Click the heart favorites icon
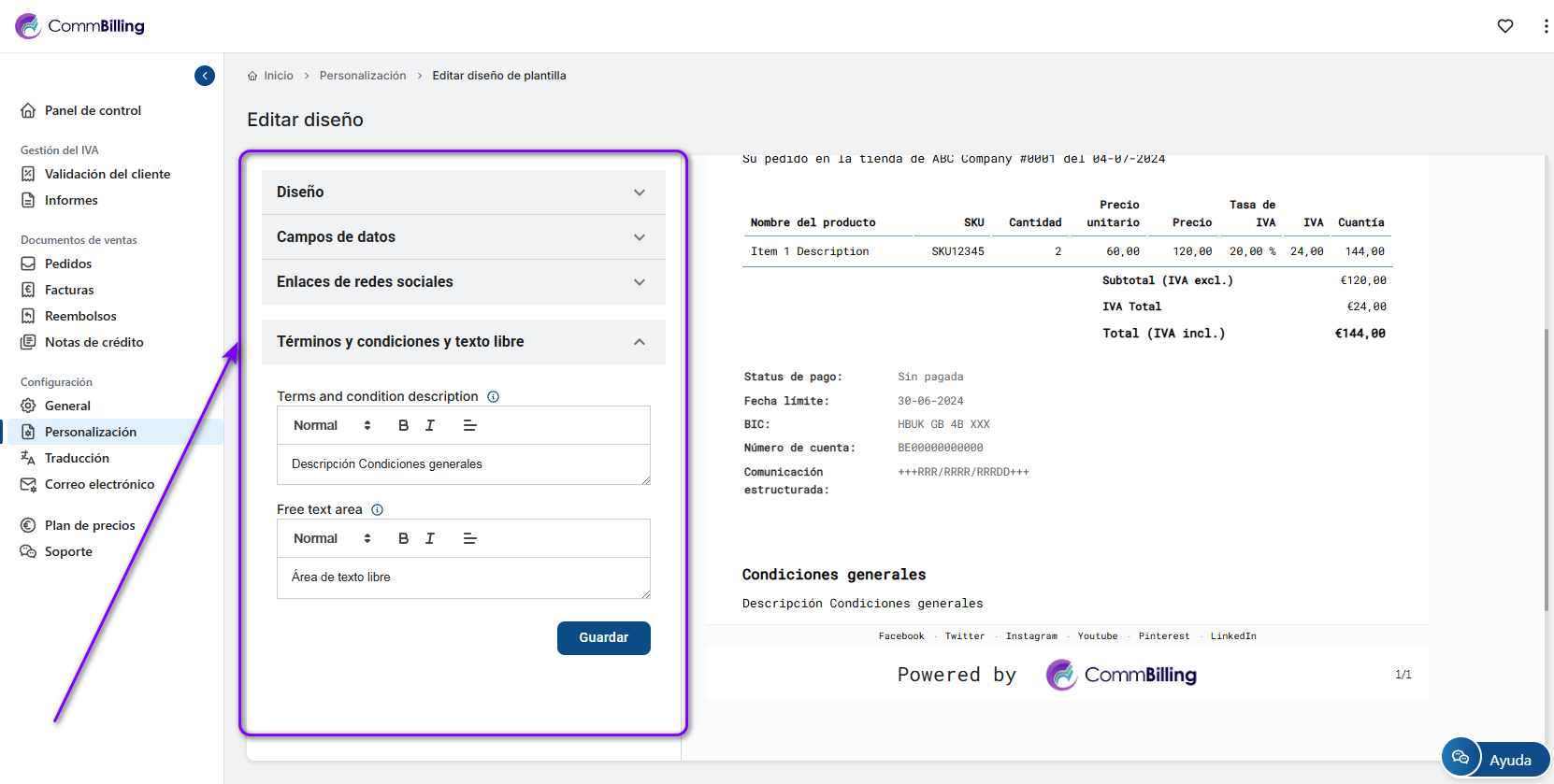Image resolution: width=1554 pixels, height=784 pixels. coord(1504,26)
